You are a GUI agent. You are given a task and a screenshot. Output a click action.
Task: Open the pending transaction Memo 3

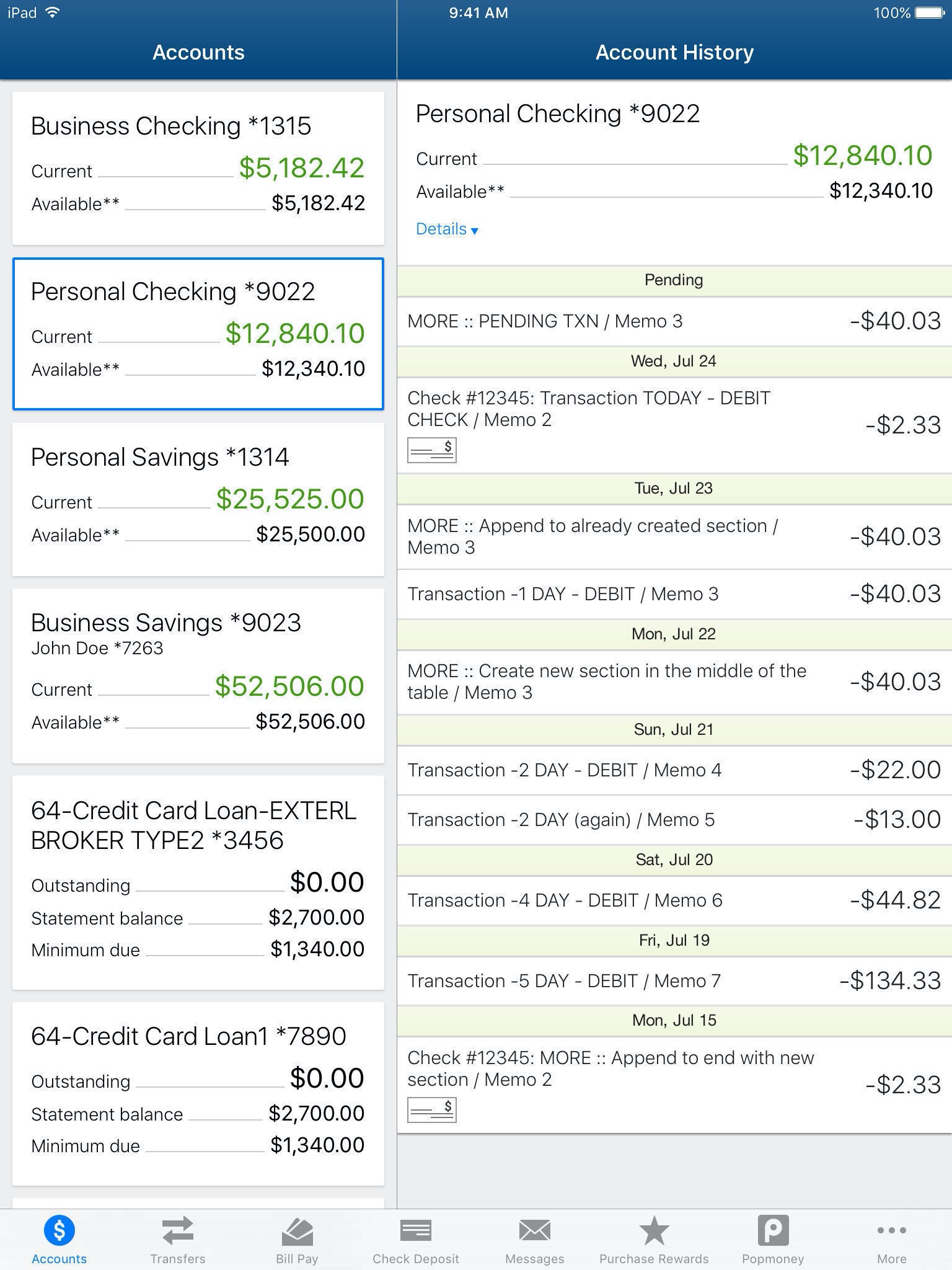(x=674, y=321)
